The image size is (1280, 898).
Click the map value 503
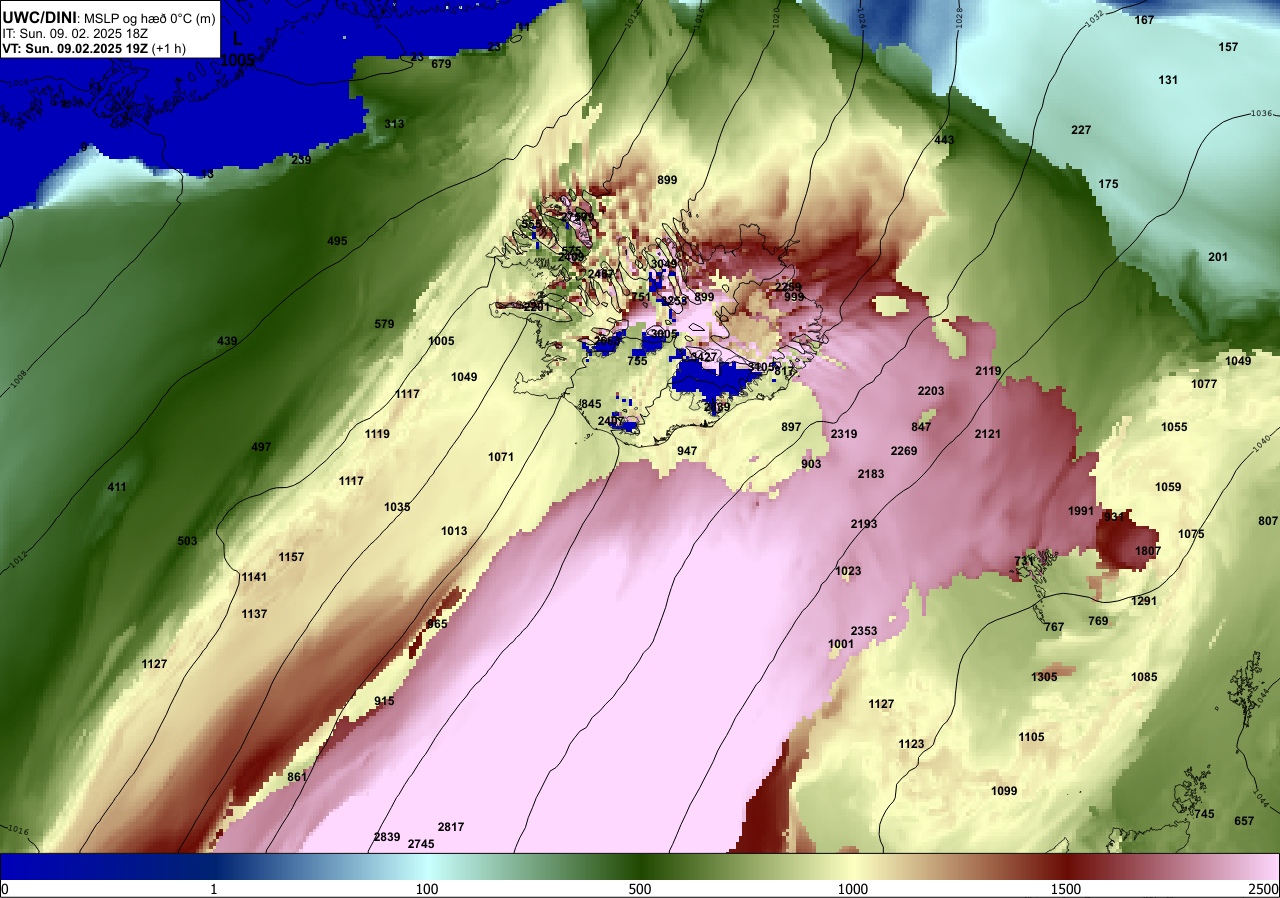point(187,541)
